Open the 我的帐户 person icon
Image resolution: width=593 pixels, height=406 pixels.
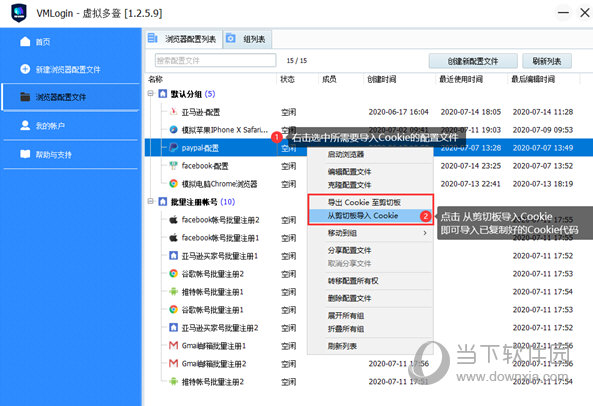[x=25, y=125]
